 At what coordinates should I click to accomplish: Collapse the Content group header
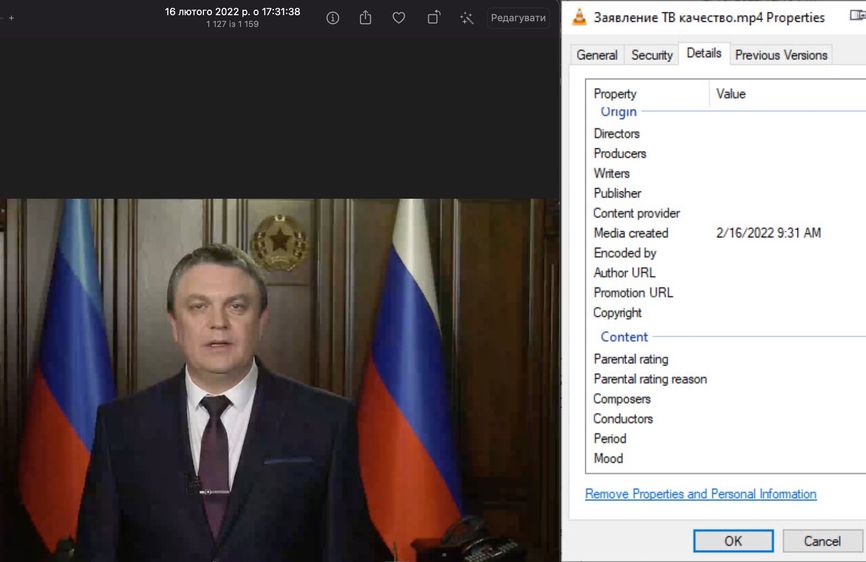pos(624,337)
